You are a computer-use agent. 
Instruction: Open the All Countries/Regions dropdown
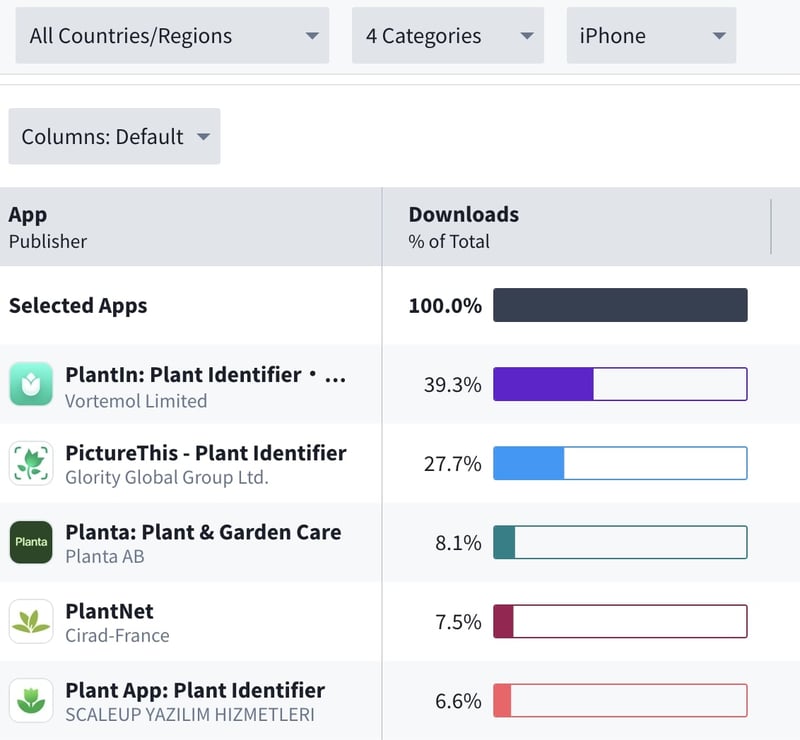(172, 36)
